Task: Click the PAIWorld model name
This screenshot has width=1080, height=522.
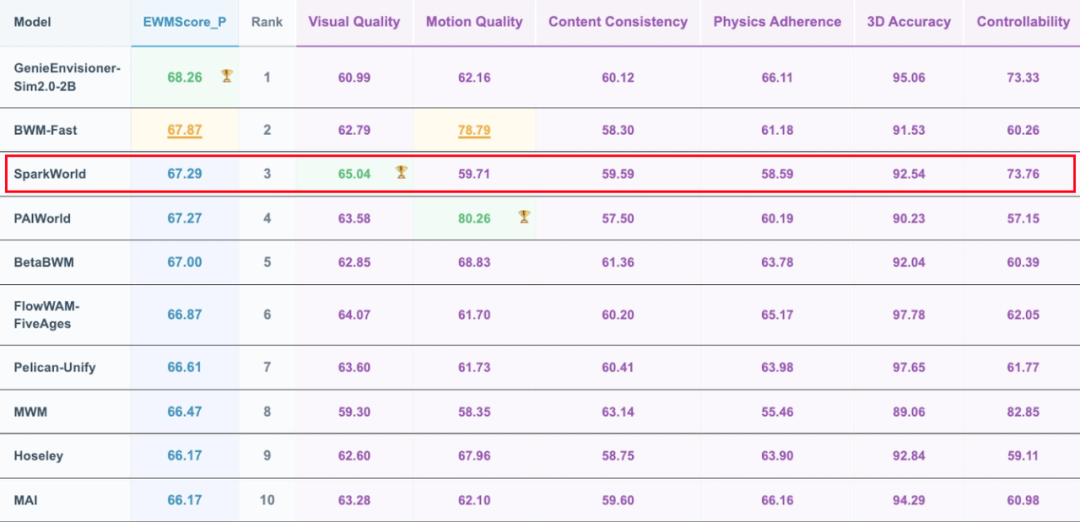Action: pos(42,218)
